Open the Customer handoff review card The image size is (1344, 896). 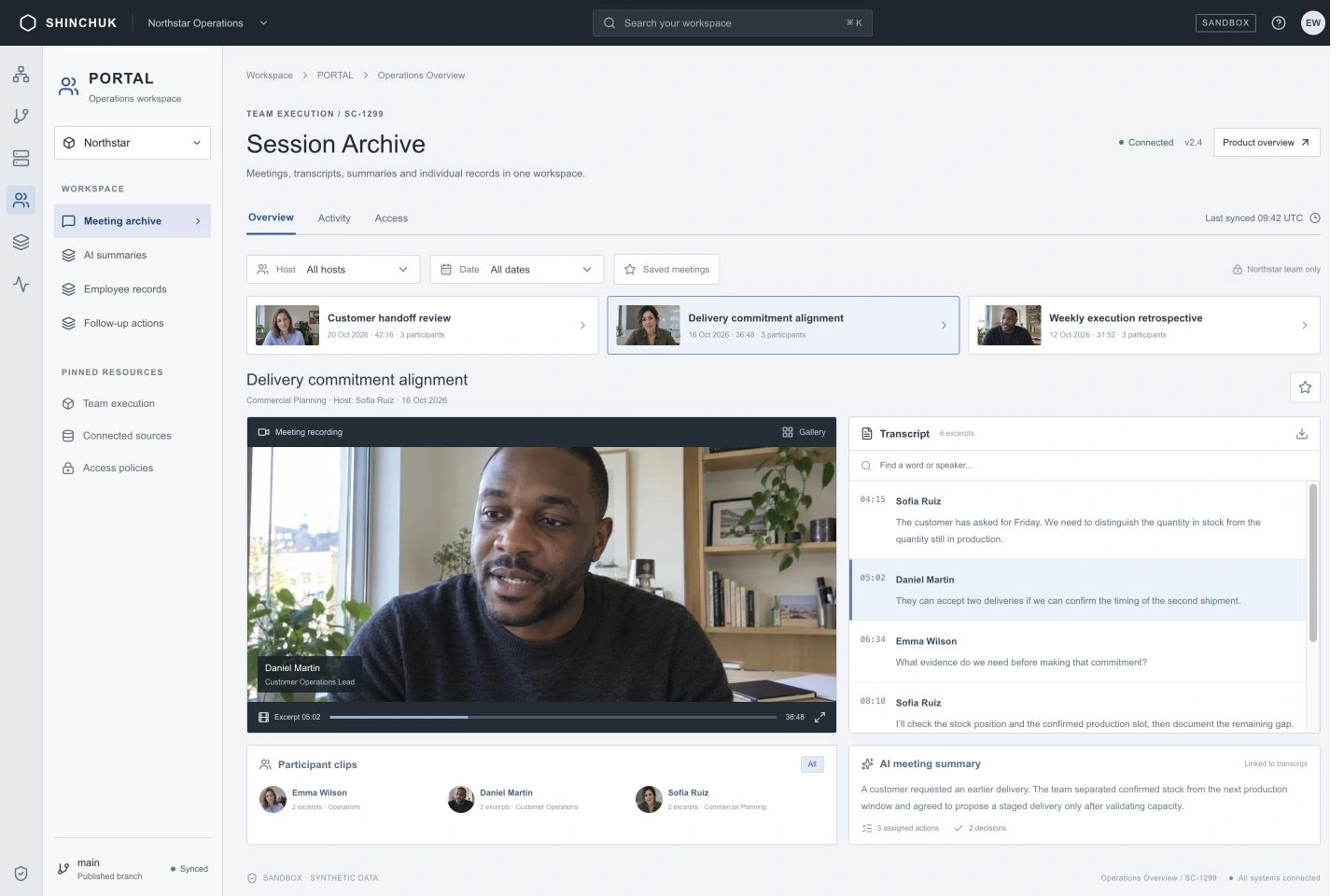(422, 325)
